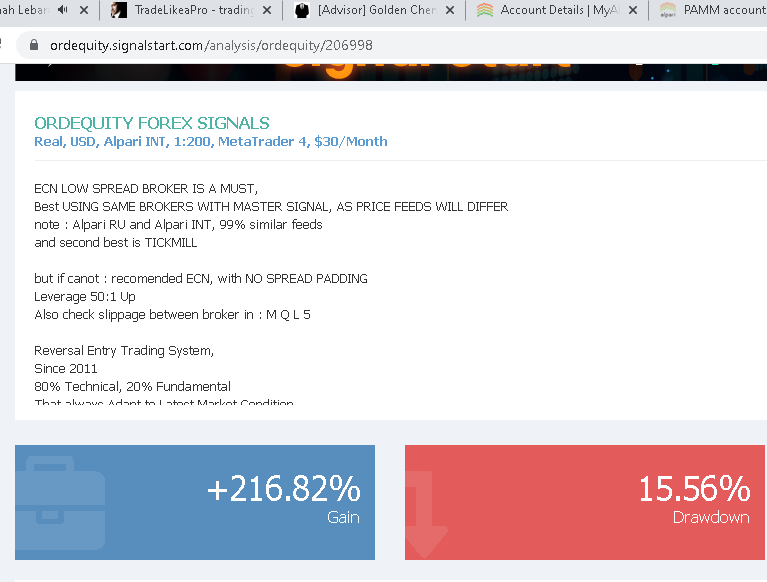767x582 pixels.
Task: Close the Lebaran browser tab
Action: pyautogui.click(x=84, y=10)
